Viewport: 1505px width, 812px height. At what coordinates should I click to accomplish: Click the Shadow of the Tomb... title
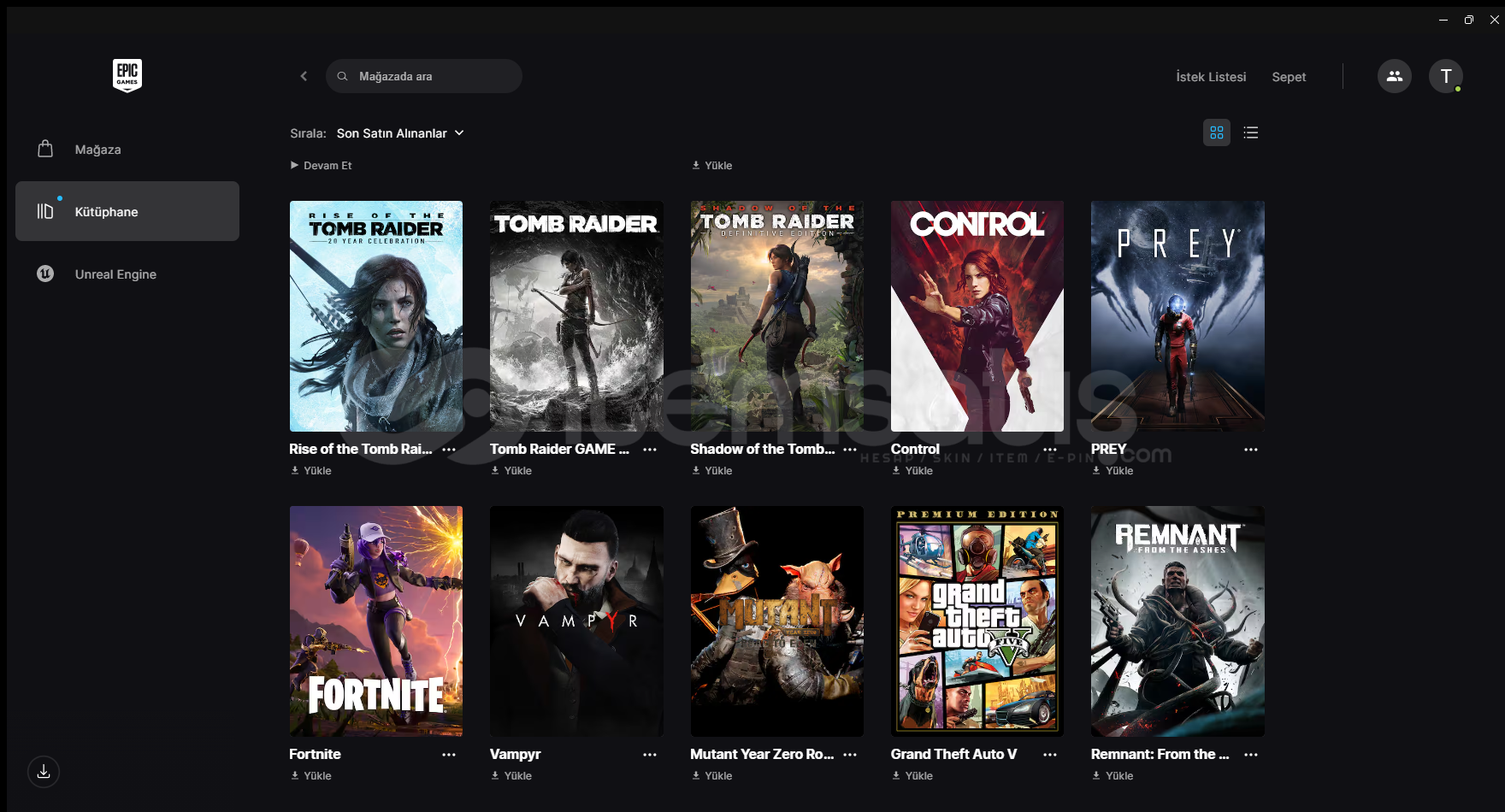click(x=763, y=449)
